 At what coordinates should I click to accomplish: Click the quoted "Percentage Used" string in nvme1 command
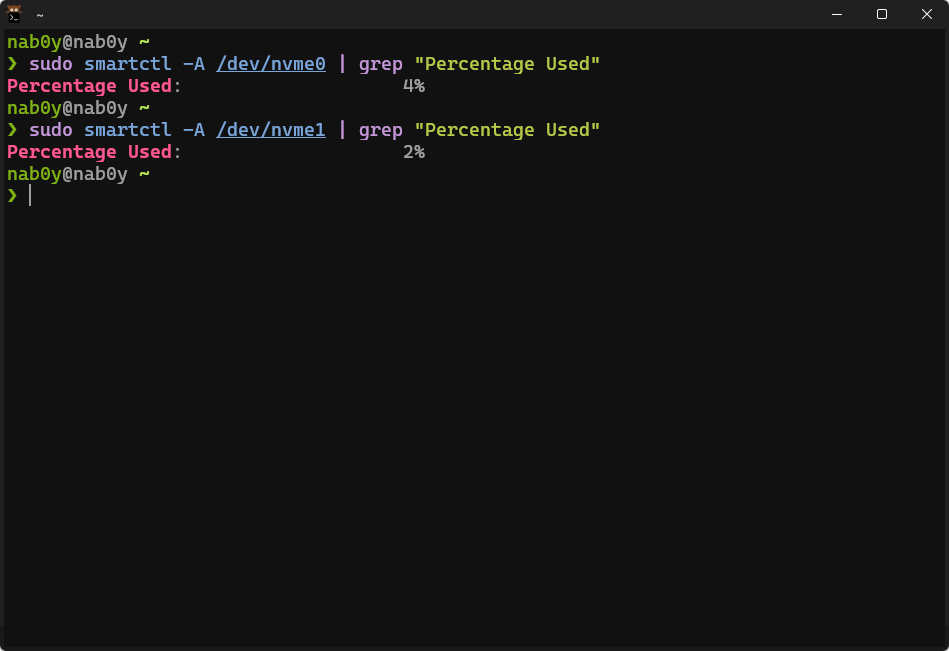pos(507,130)
